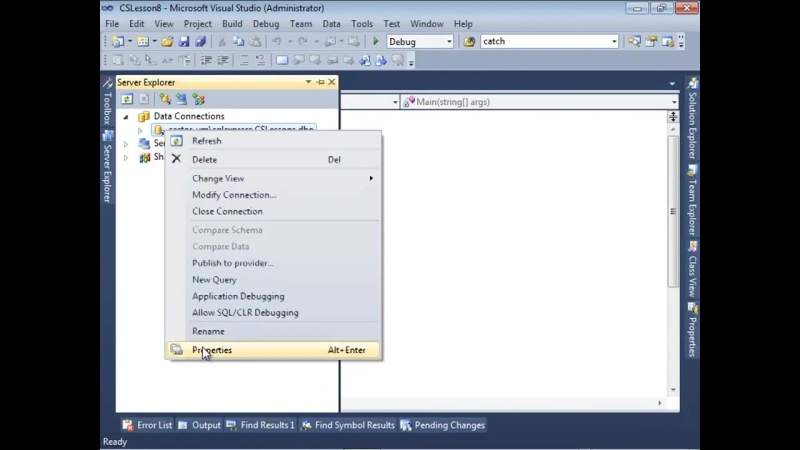Collapse the Data Connections tree node
800x450 pixels.
click(126, 117)
